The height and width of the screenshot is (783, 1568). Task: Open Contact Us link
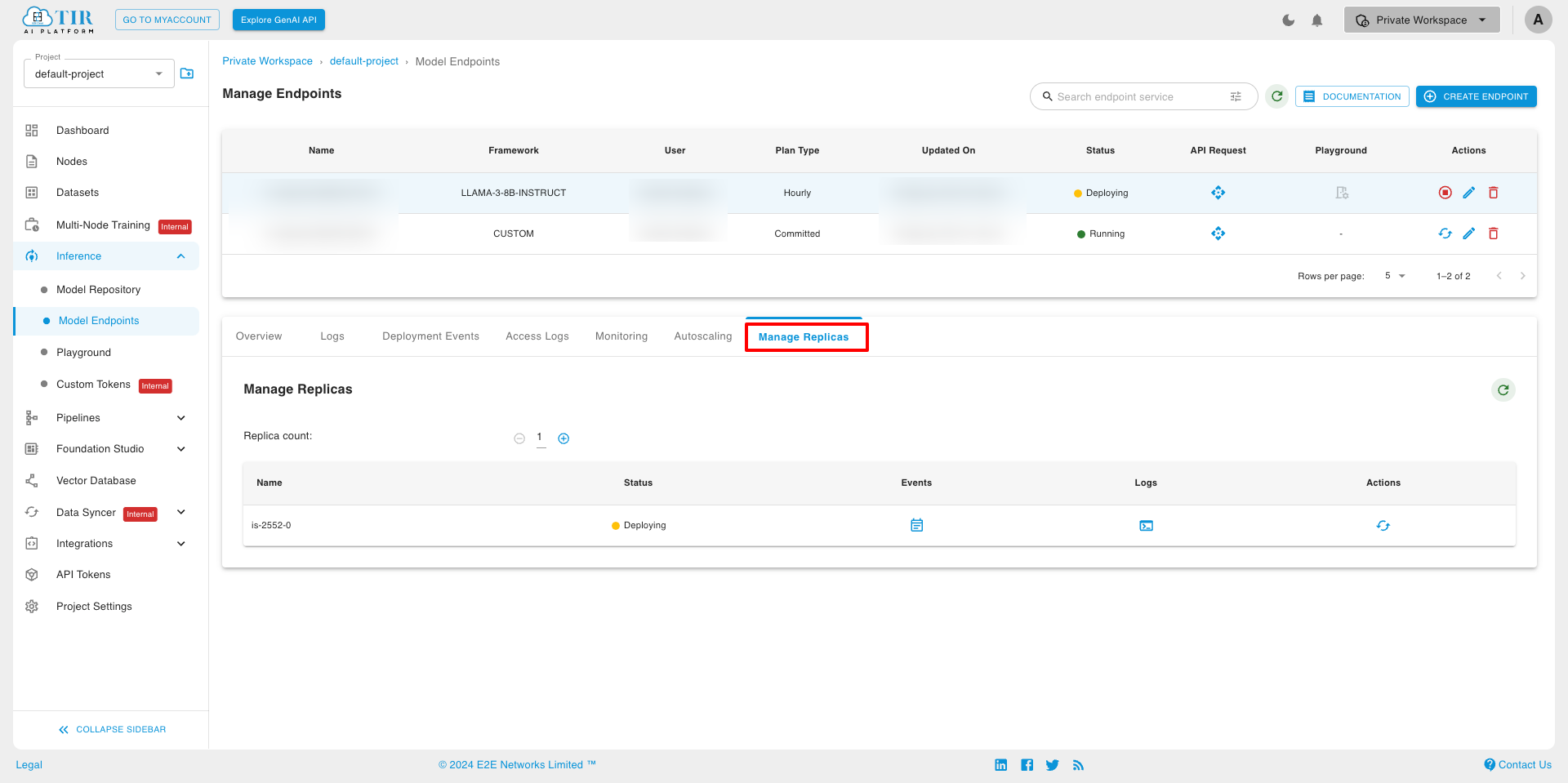(1517, 765)
